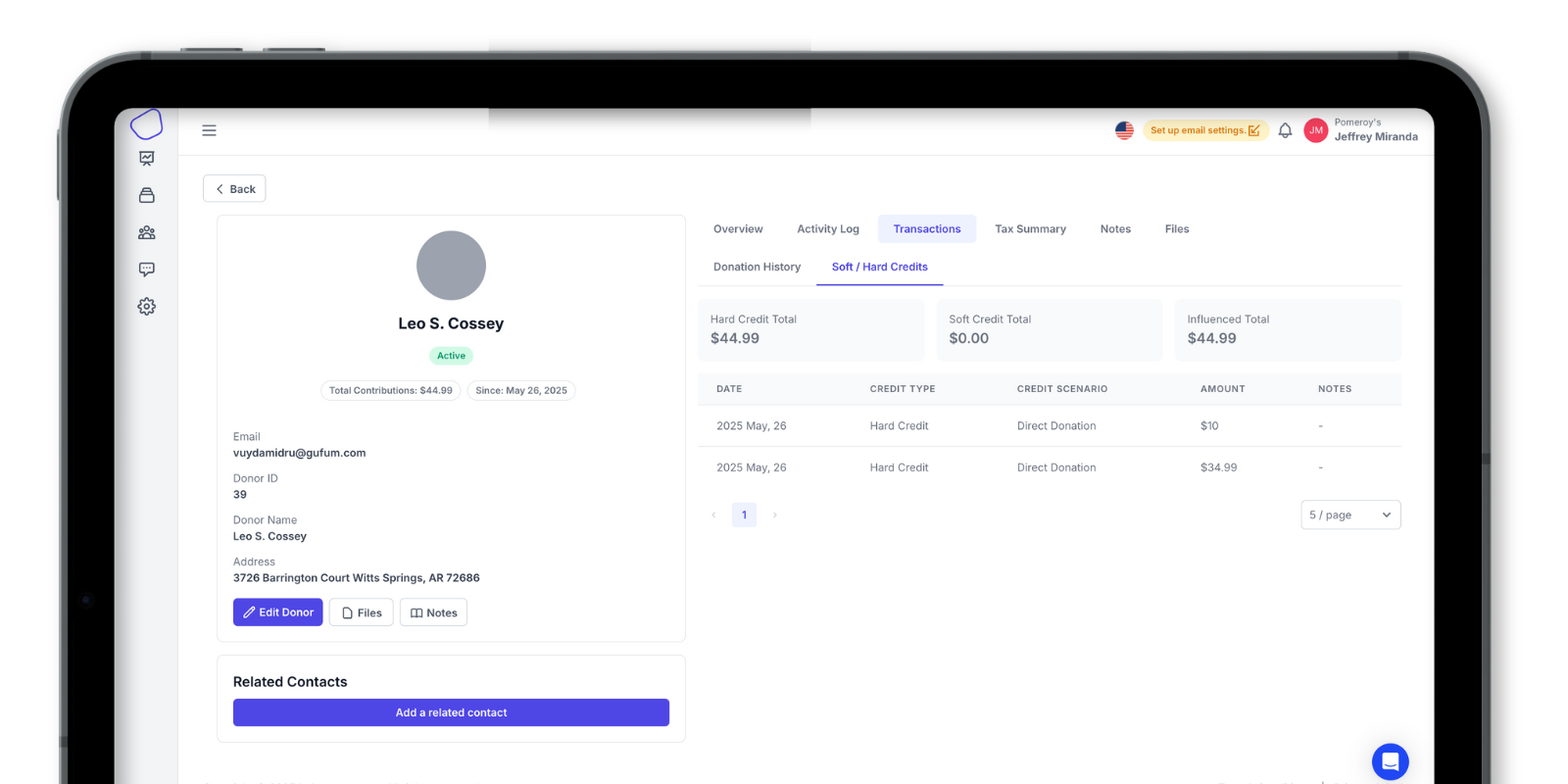Switch to the Activity Log tab
The image size is (1568, 784).
click(x=828, y=229)
